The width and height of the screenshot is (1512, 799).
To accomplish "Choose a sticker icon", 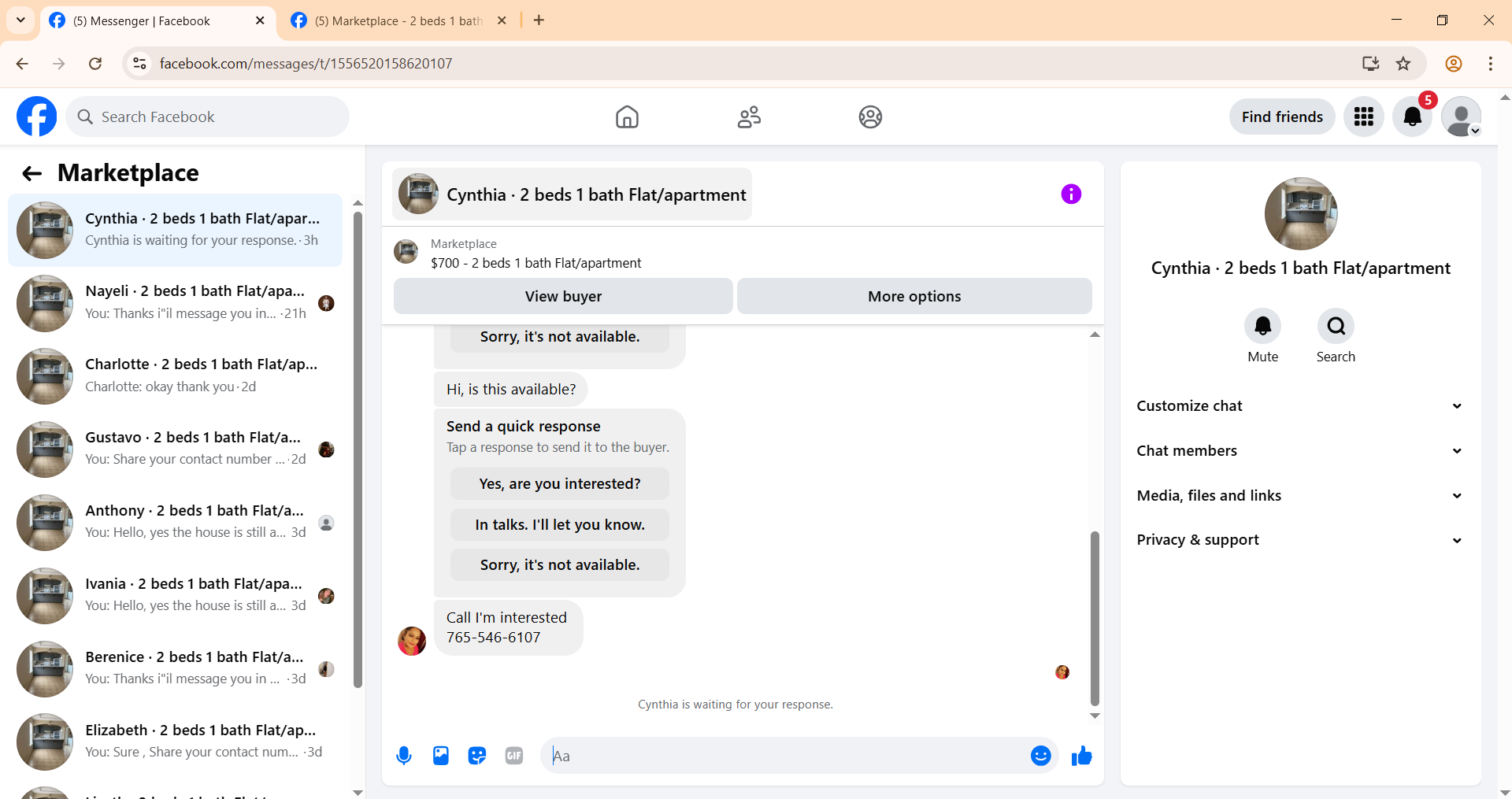I will pyautogui.click(x=477, y=756).
